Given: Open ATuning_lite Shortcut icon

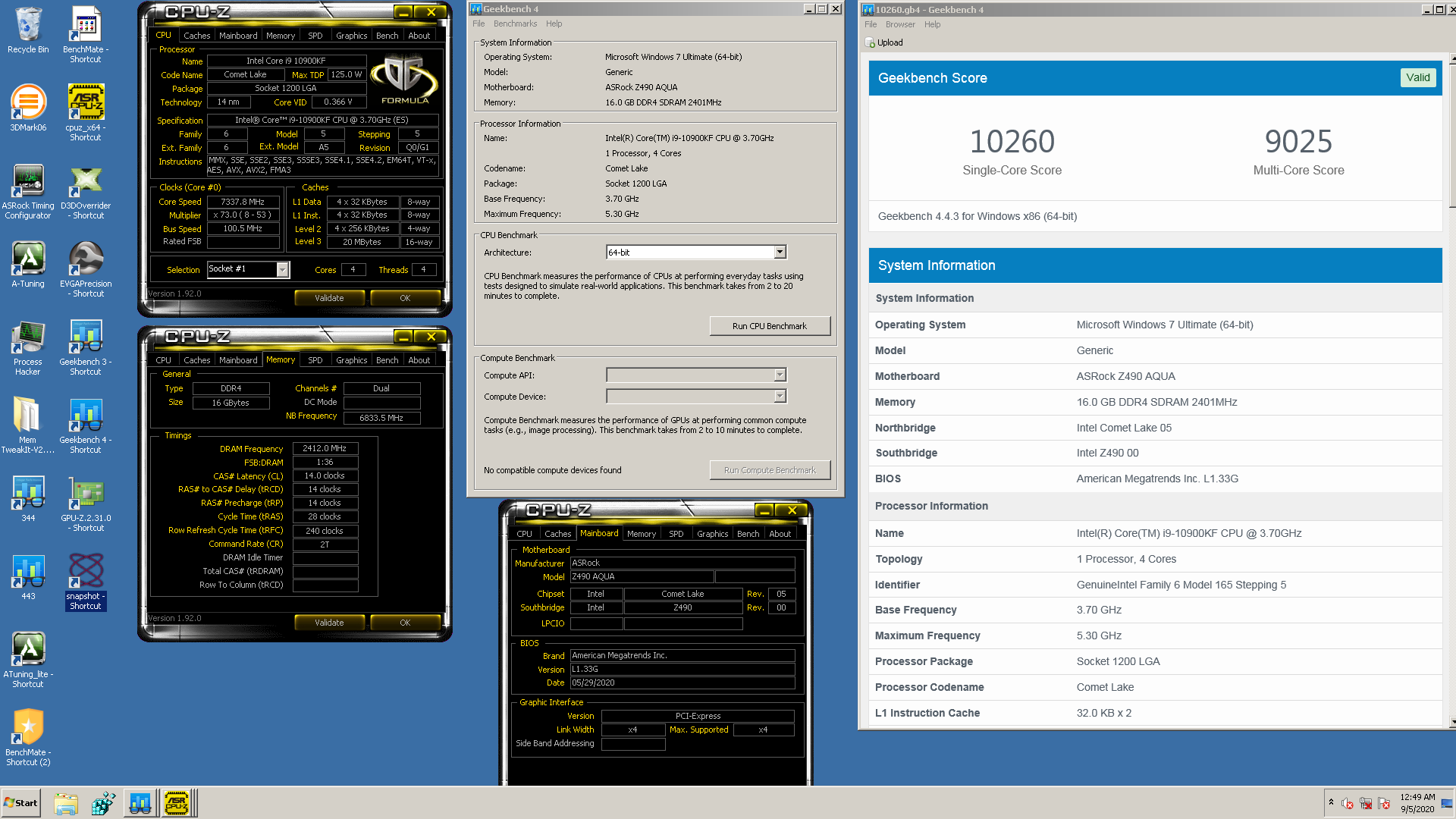Looking at the screenshot, I should (28, 660).
